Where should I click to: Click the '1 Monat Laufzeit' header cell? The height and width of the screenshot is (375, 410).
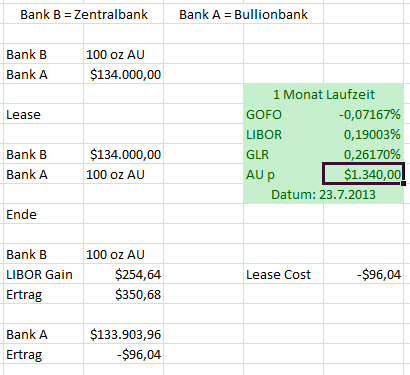tap(323, 94)
